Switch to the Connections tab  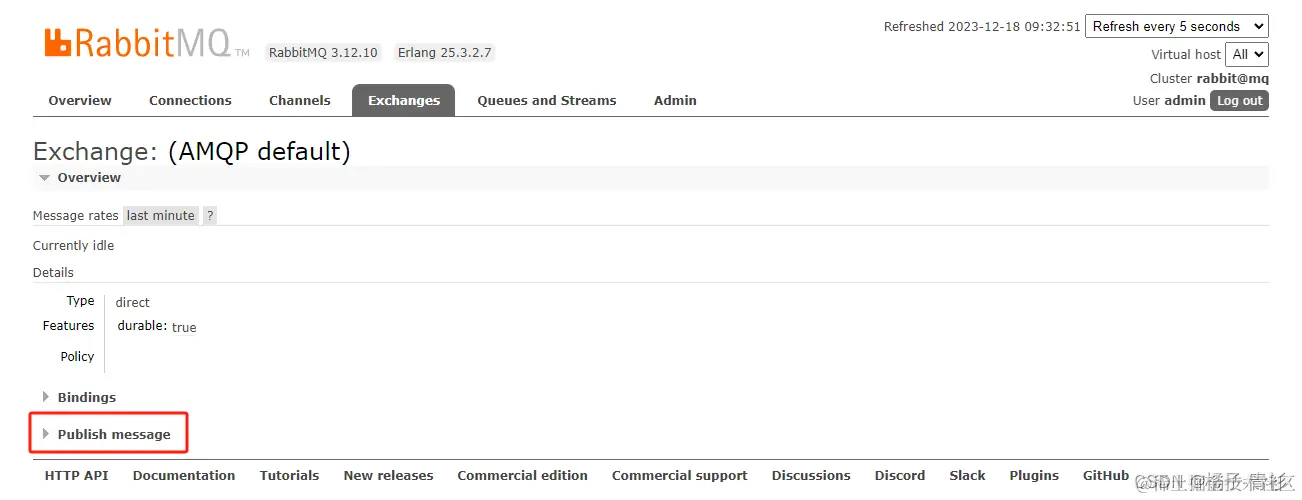pos(190,100)
